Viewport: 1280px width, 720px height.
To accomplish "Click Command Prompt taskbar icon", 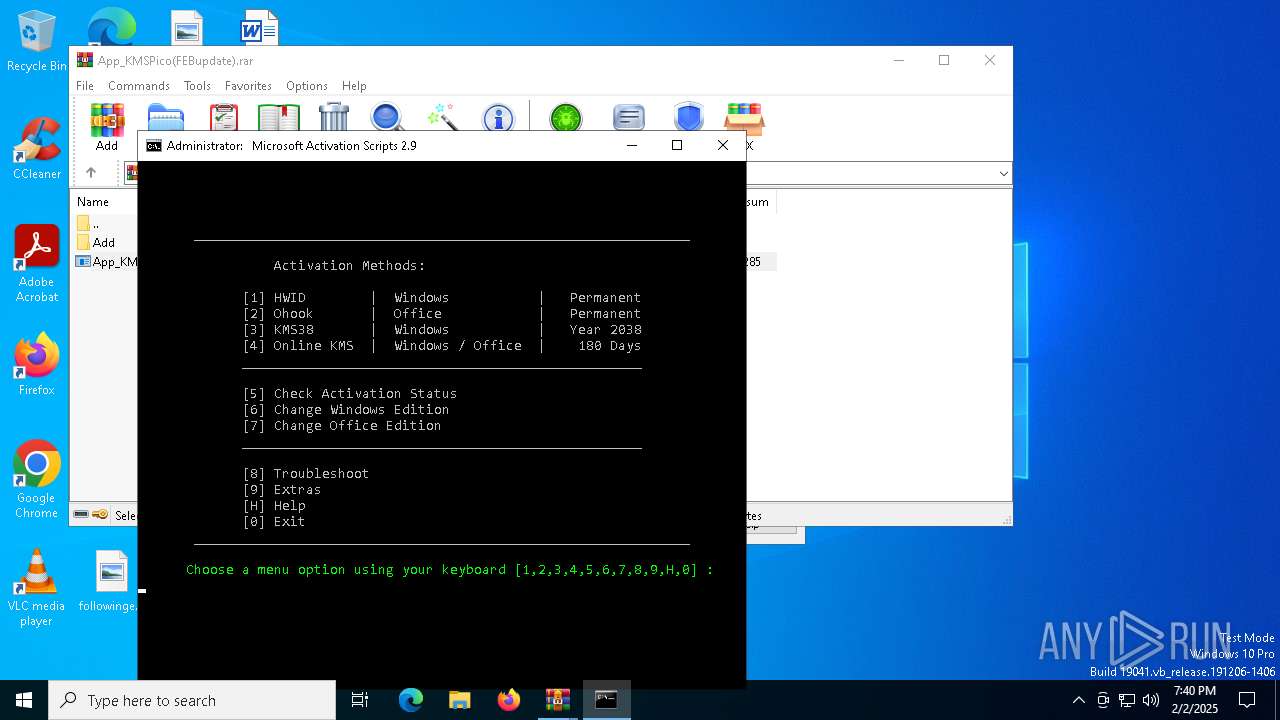I will 606,700.
